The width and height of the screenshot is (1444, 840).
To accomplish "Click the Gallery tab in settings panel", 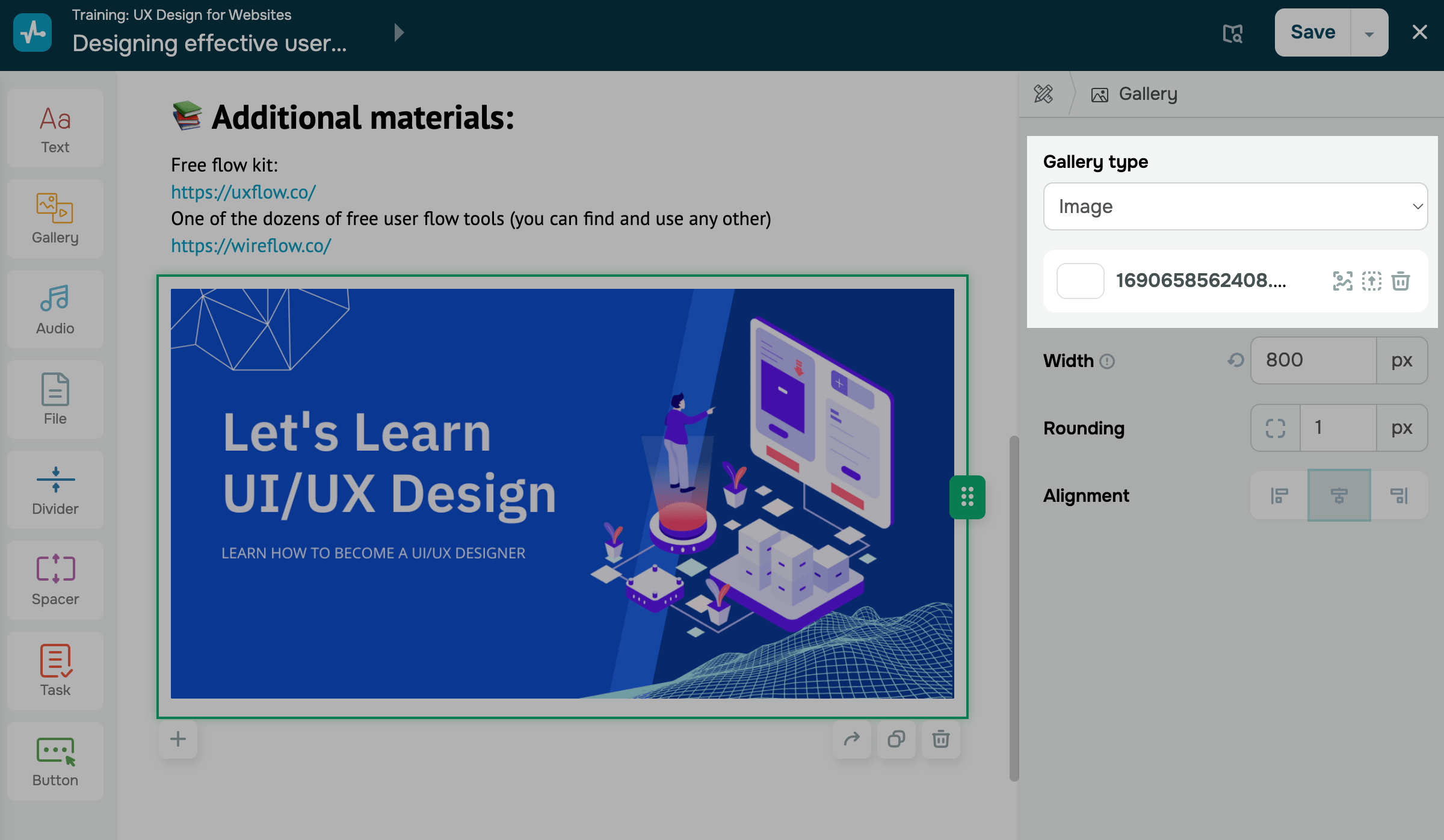I will pyautogui.click(x=1134, y=94).
